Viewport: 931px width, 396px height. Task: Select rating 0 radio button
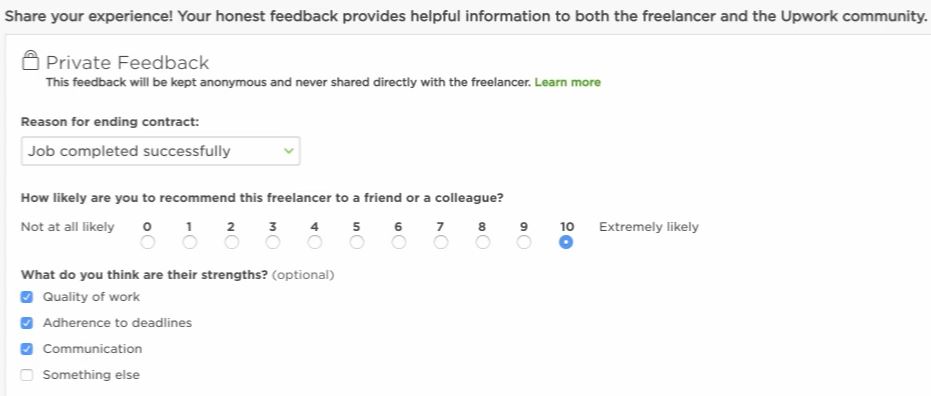tap(148, 242)
